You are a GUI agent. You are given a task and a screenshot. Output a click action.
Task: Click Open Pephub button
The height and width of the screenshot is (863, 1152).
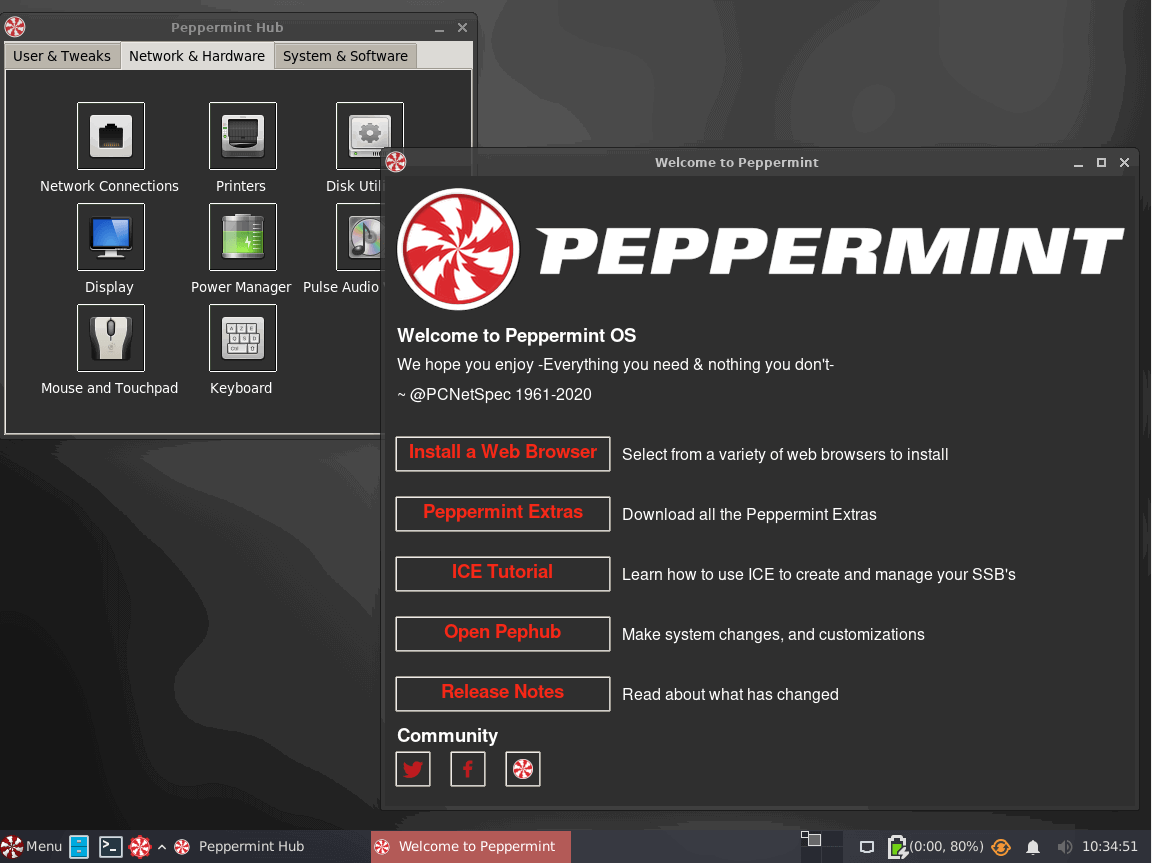503,633
